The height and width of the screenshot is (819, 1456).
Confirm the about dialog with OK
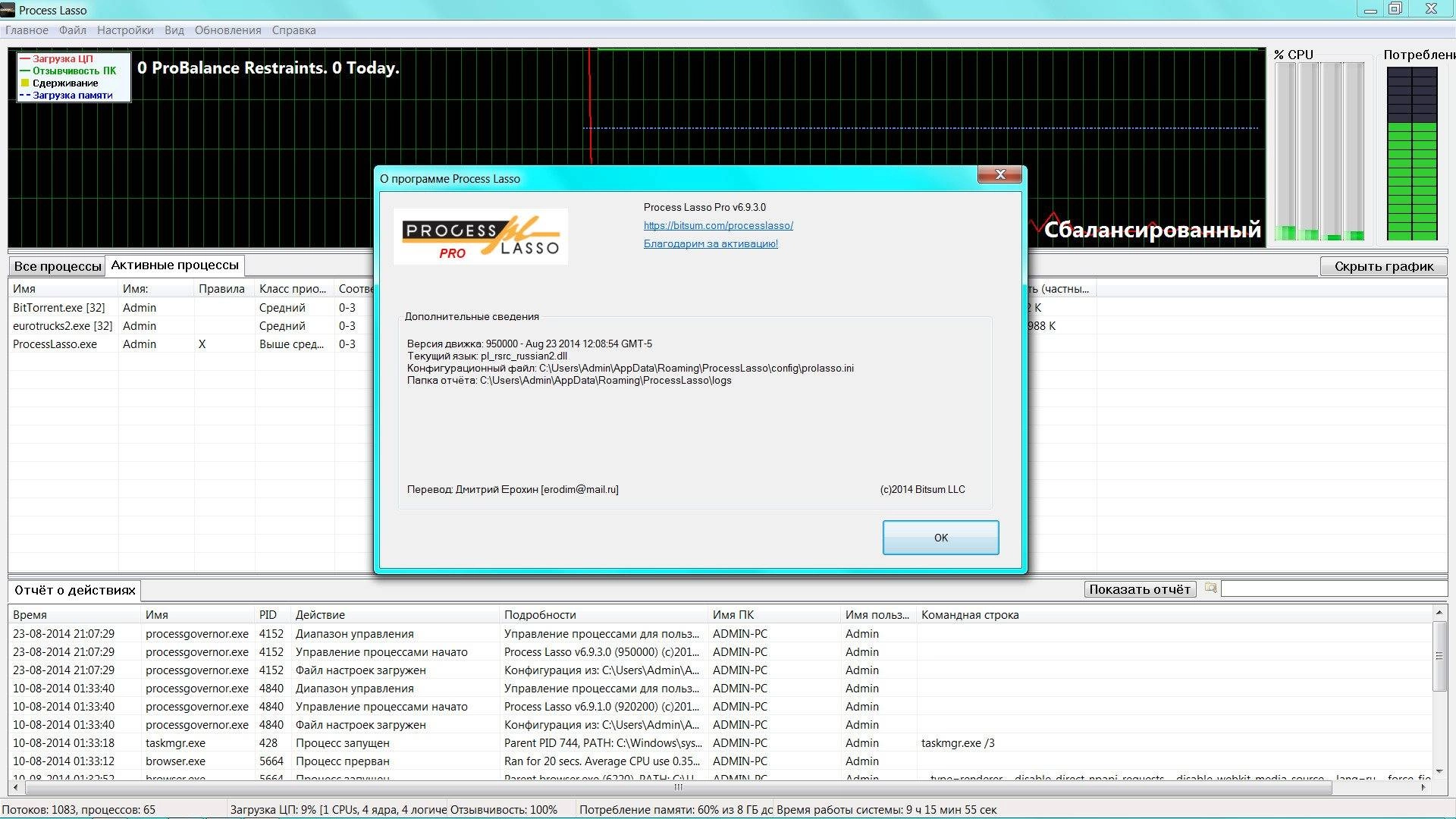tap(940, 538)
